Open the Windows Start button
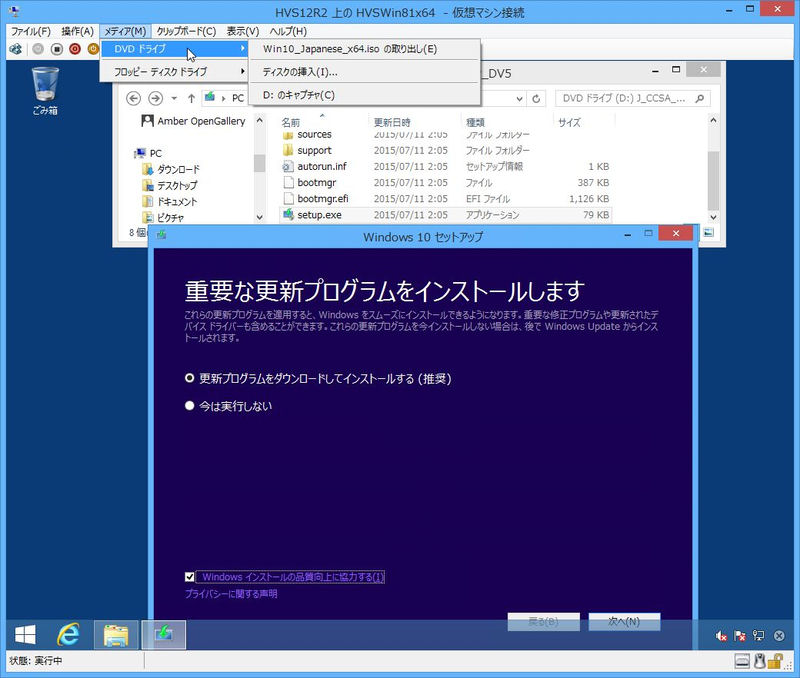Screen dimensions: 800x678 [x=25, y=635]
